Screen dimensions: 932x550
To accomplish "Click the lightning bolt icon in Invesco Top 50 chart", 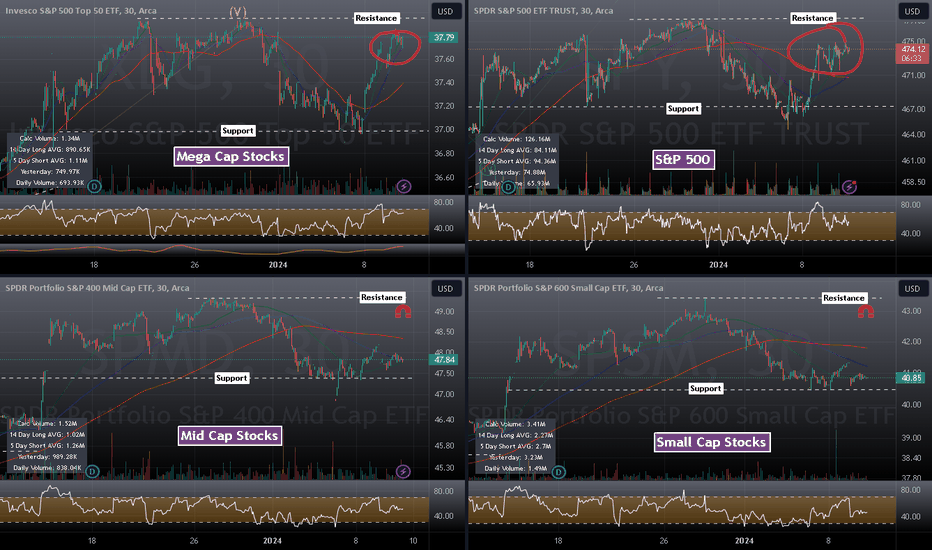I will 404,187.
